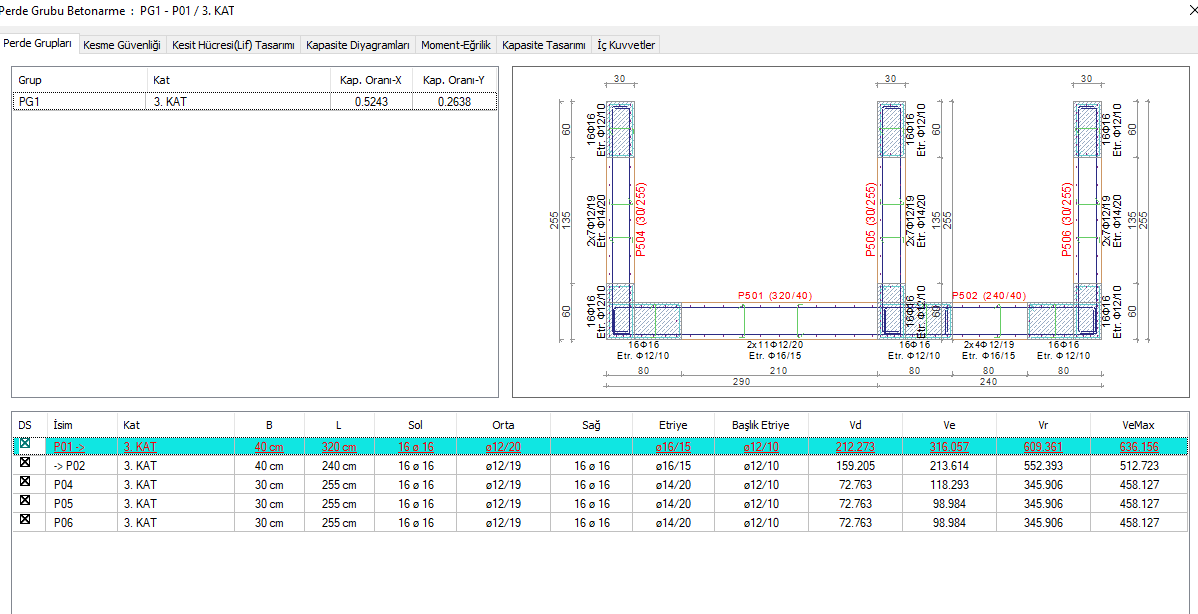
Task: Click the ø14/20 Etriye cell in row P05
Action: 673,504
